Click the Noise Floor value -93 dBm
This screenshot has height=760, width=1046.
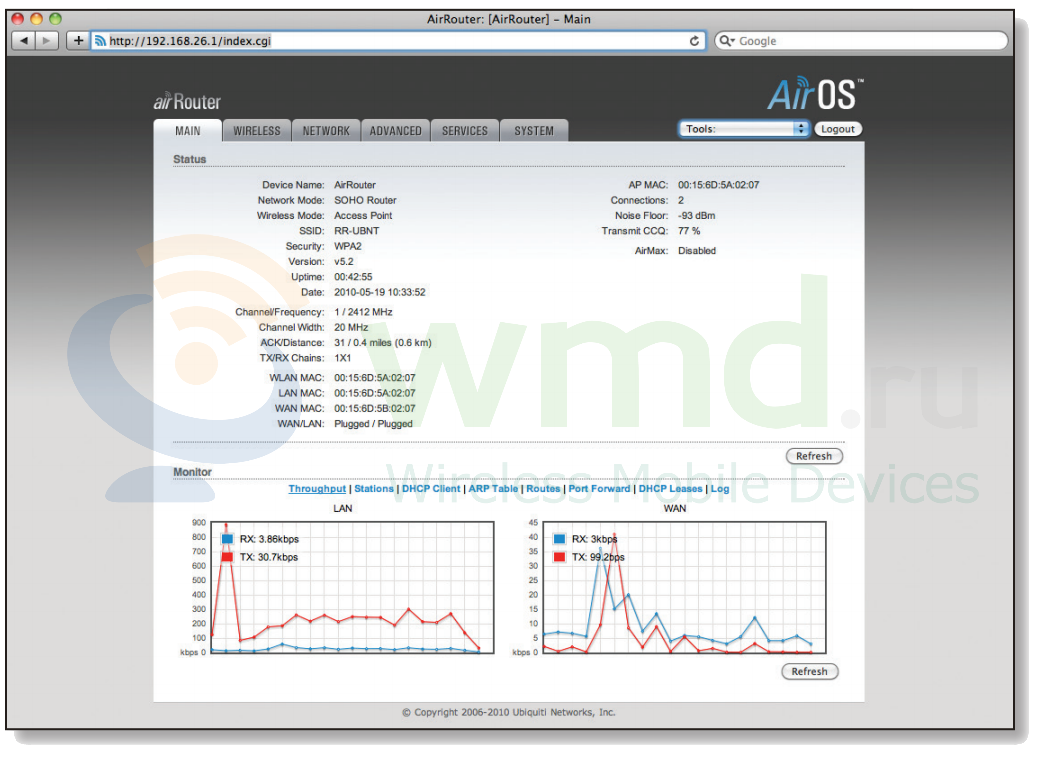[x=696, y=216]
